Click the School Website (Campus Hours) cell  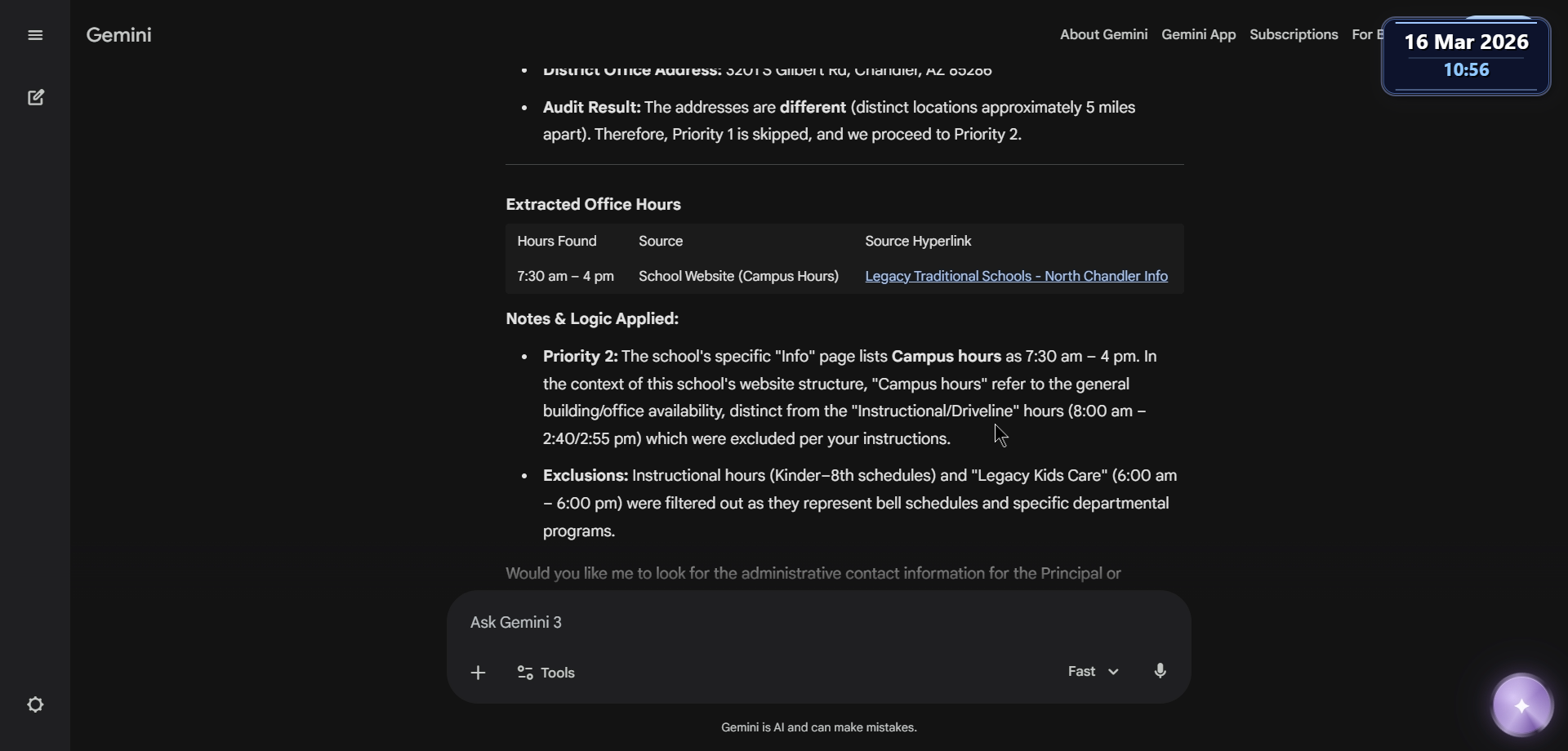point(738,276)
